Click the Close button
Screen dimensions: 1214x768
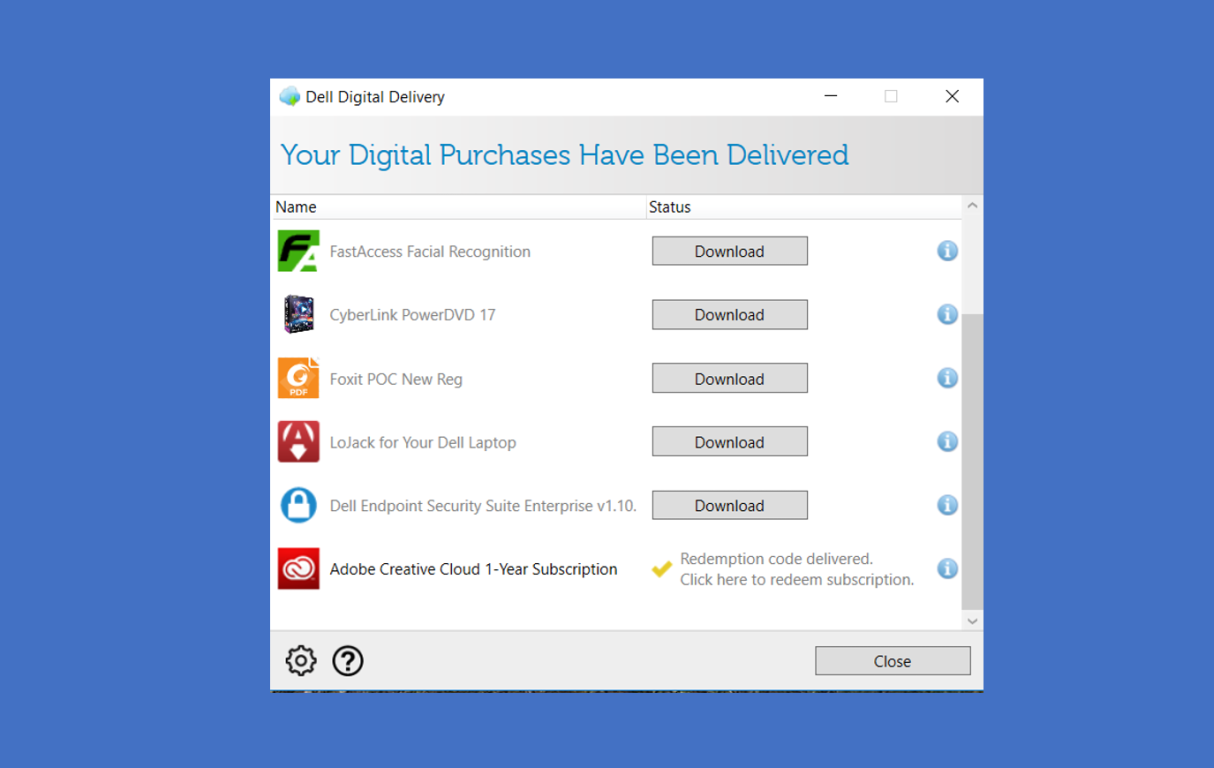pos(893,661)
